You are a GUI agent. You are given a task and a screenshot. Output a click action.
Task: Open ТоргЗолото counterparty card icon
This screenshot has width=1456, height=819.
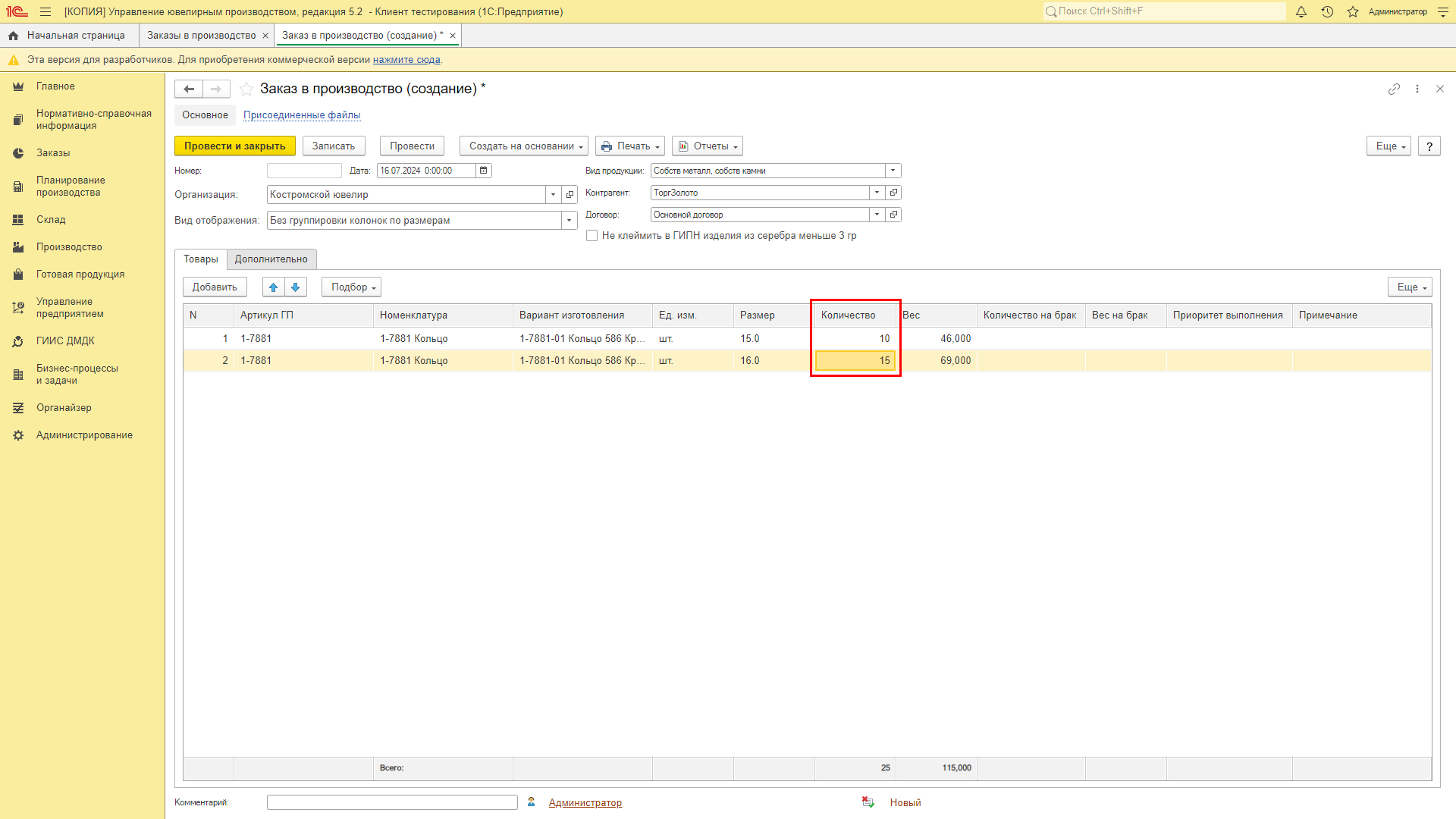(x=893, y=193)
